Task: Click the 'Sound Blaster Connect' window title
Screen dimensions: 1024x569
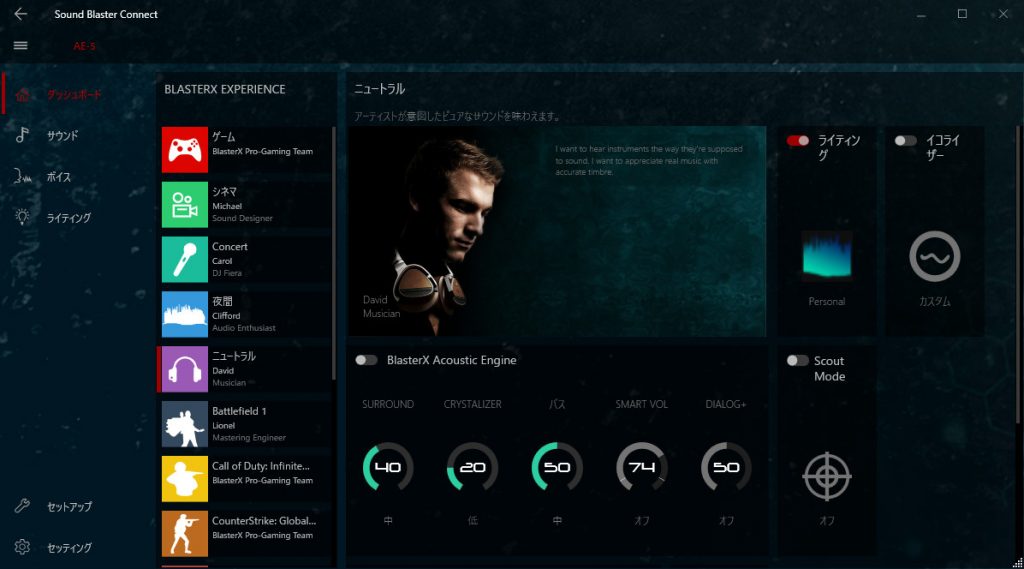Action: tap(106, 14)
